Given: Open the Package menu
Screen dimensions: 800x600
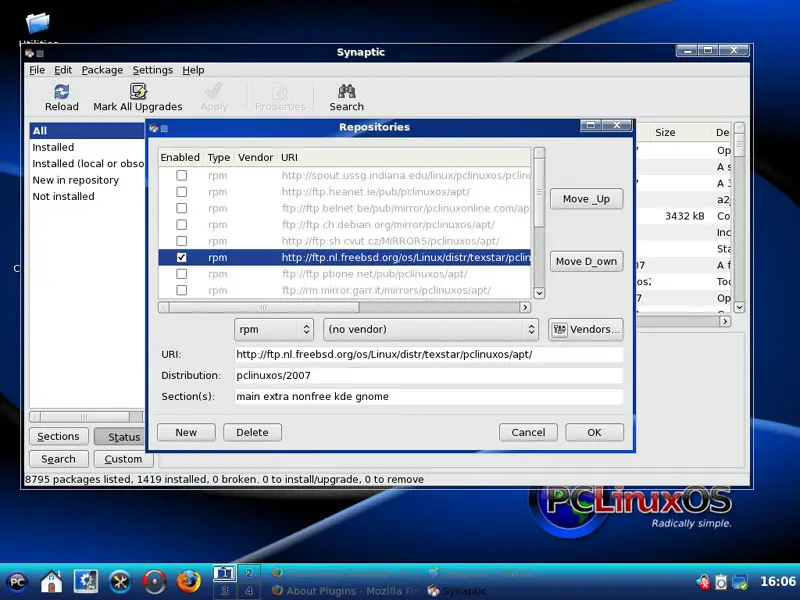Looking at the screenshot, I should point(102,70).
